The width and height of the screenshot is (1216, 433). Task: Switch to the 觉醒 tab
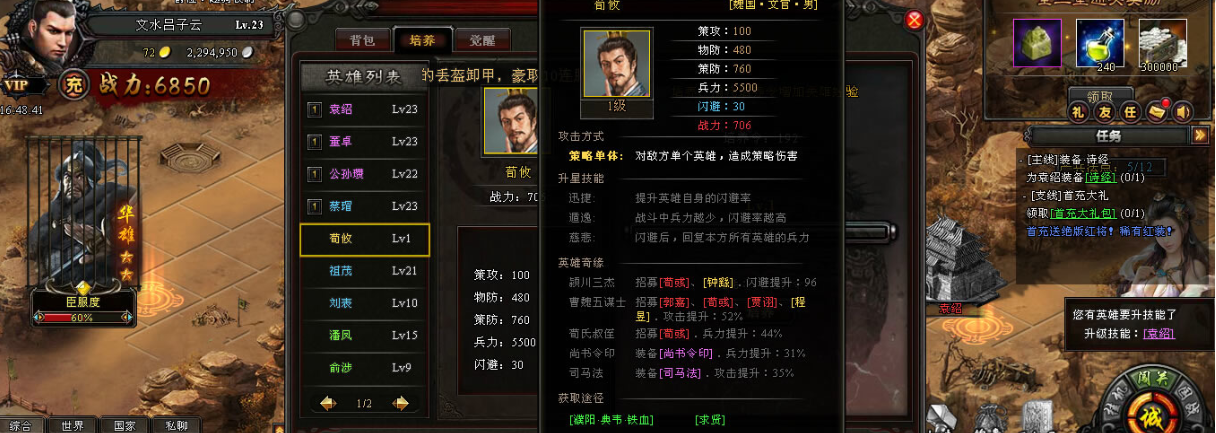pos(482,40)
